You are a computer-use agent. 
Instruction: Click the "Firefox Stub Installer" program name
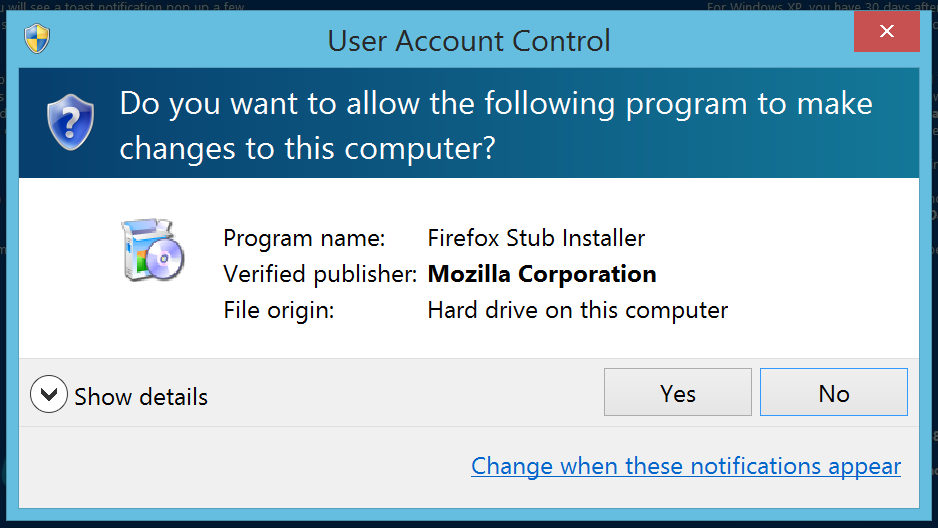tap(536, 238)
